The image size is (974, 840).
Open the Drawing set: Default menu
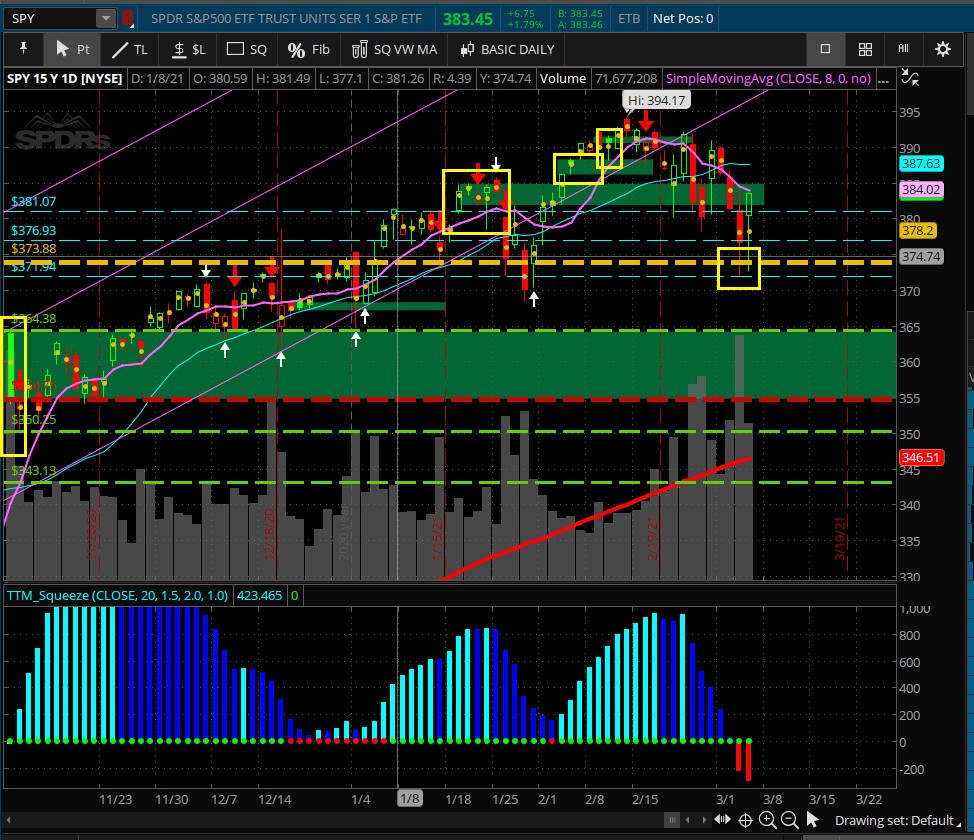[897, 821]
